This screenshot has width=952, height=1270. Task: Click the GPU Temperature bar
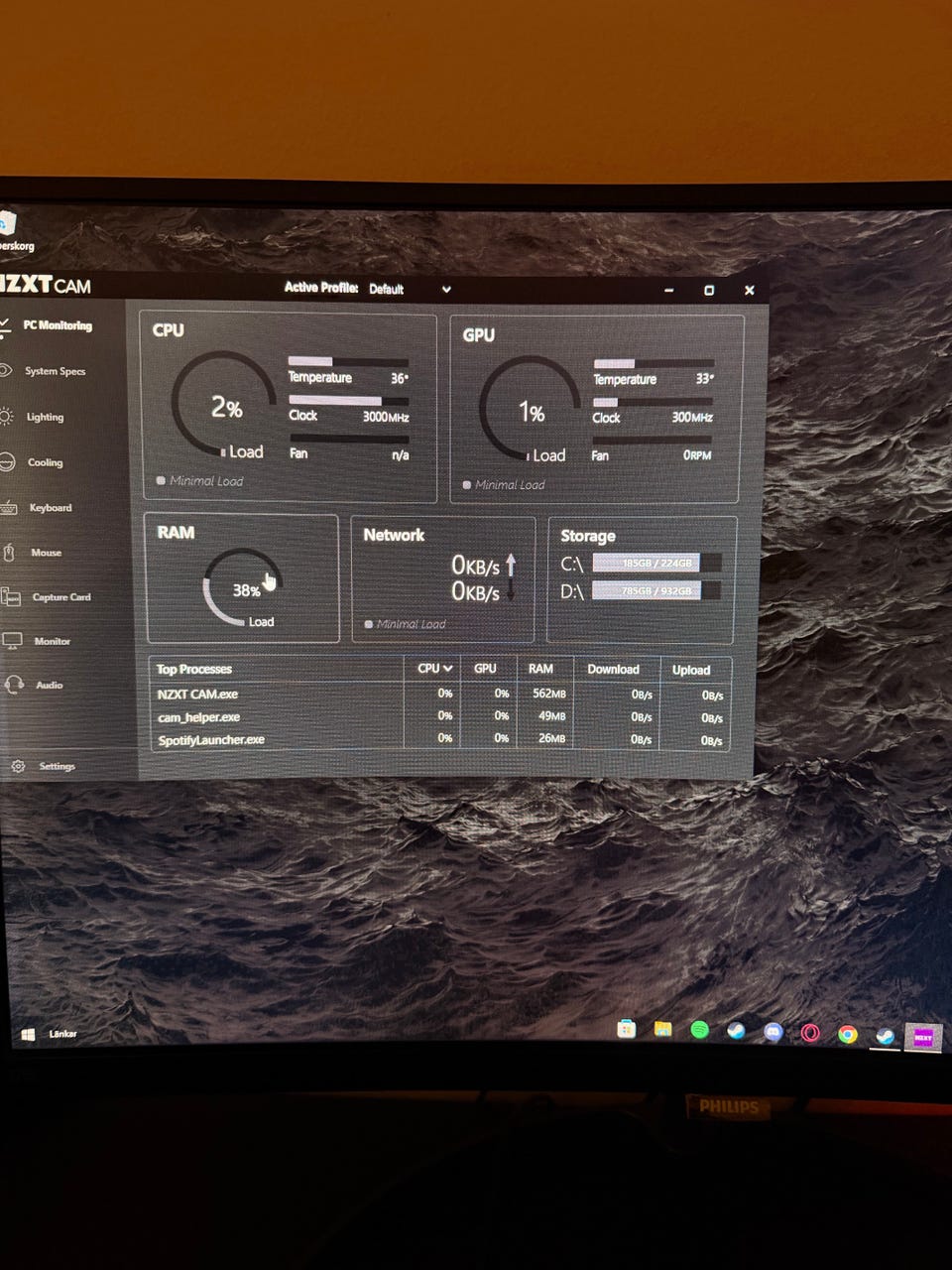(x=653, y=364)
